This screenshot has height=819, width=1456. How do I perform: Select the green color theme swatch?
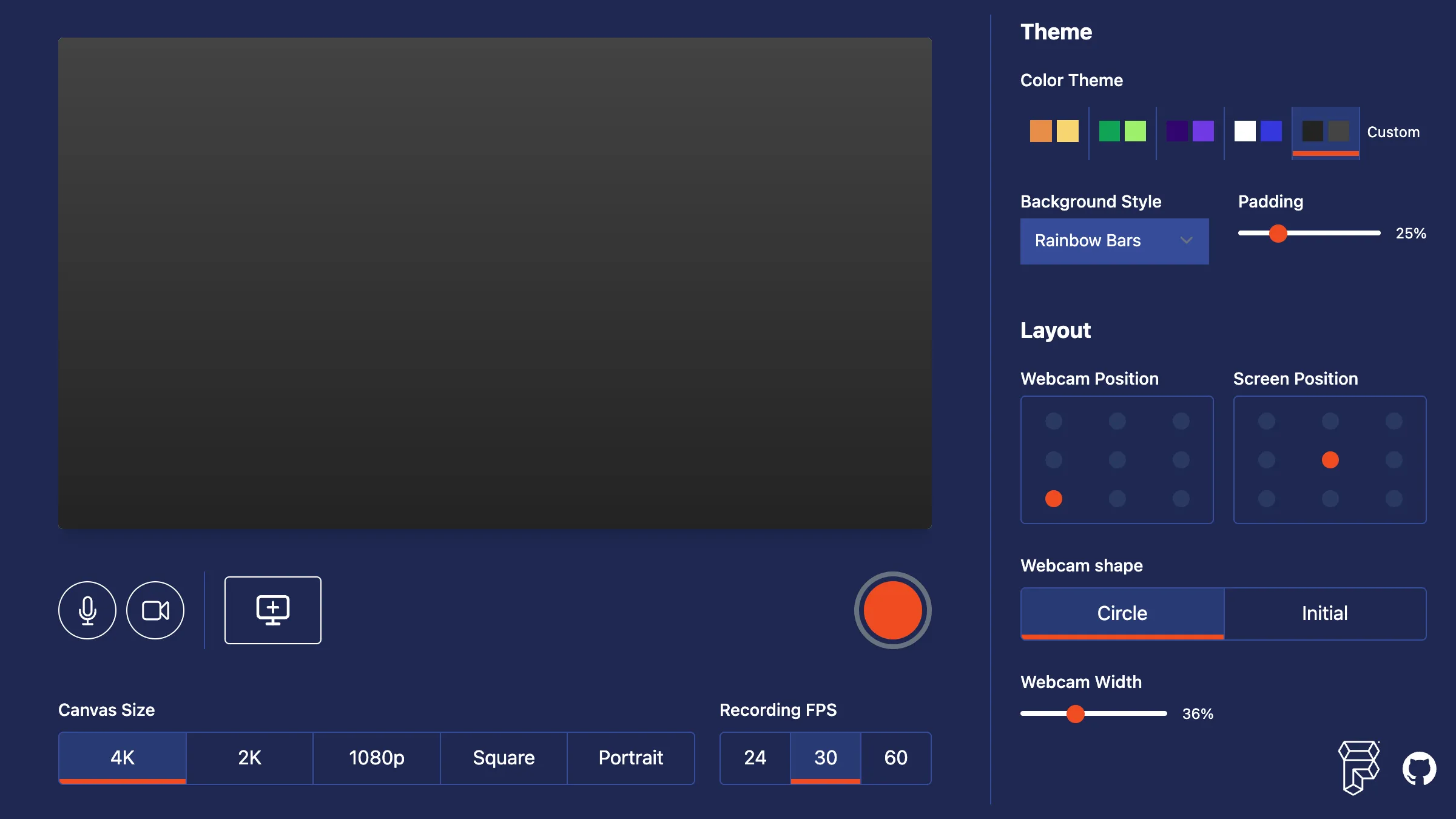tap(1122, 132)
